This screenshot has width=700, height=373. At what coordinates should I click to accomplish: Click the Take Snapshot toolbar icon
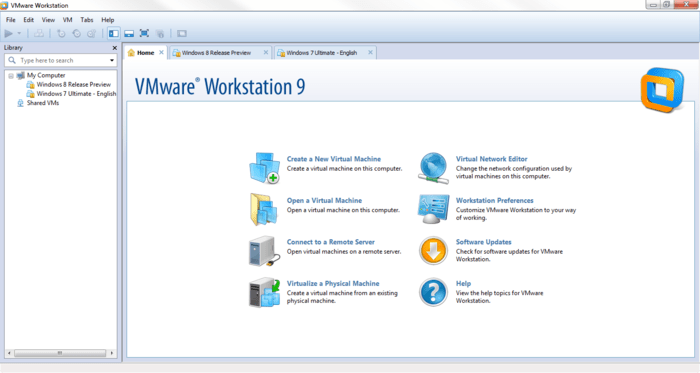click(x=61, y=33)
